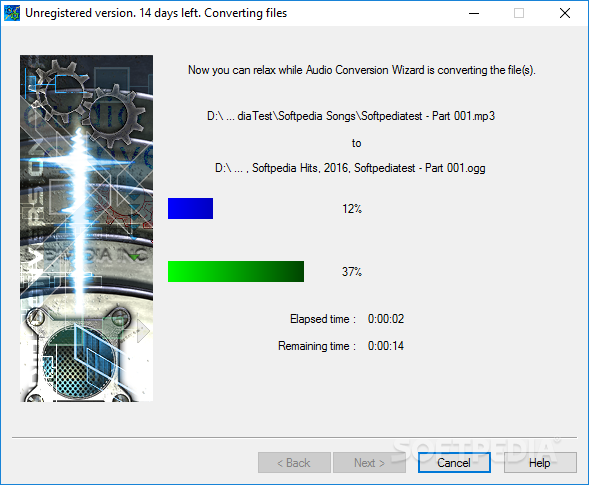Click the Remaining time value 0:00:14
The width and height of the screenshot is (589, 485).
pos(386,346)
